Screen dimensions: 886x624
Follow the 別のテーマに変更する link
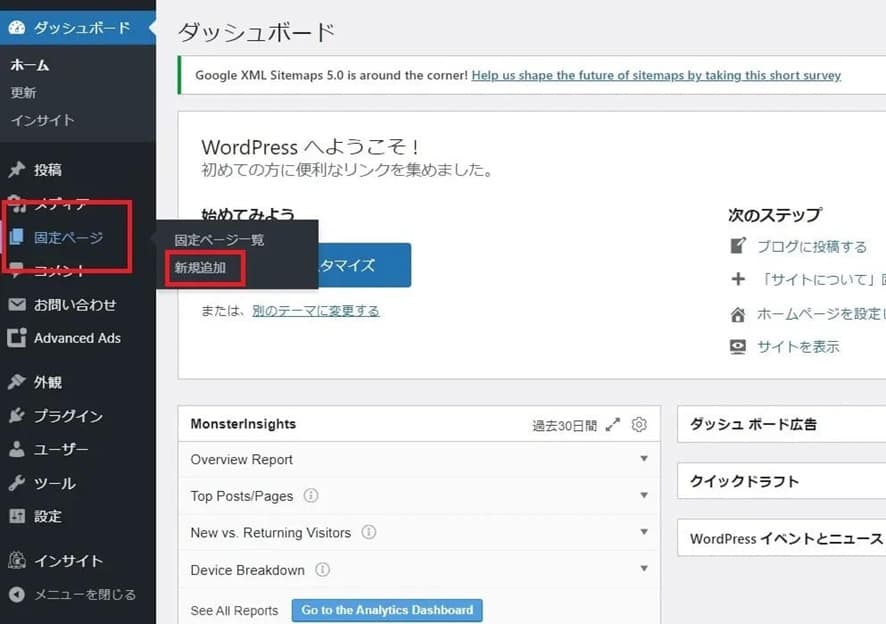click(x=315, y=311)
